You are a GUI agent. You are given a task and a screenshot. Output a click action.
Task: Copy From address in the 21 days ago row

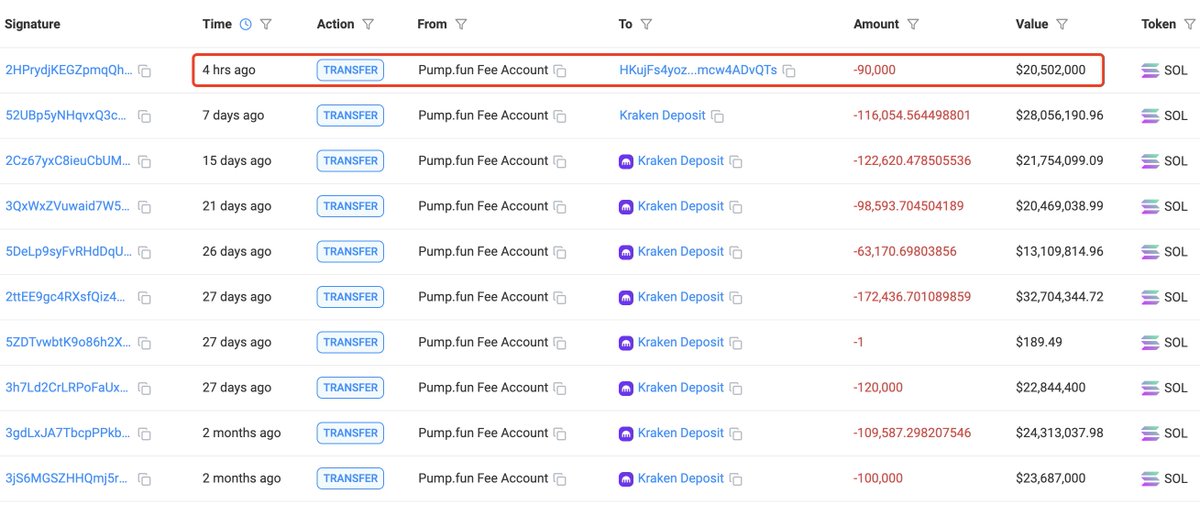coord(561,207)
